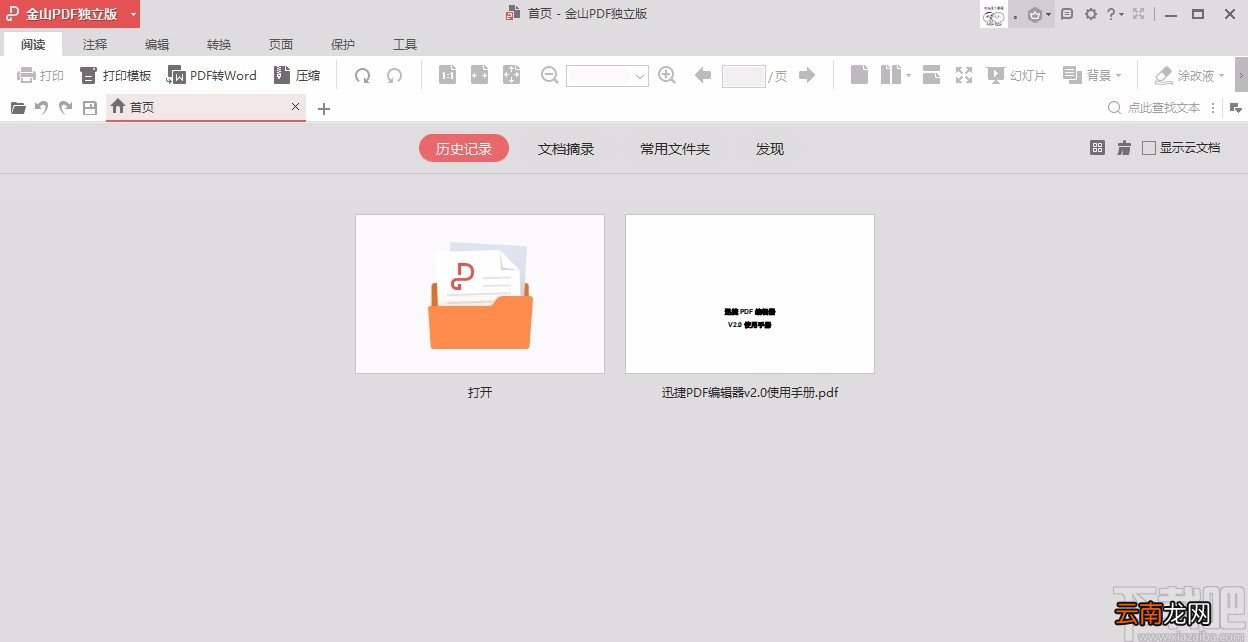Click the undo arrow in quick bar
This screenshot has height=642, width=1248.
pyautogui.click(x=42, y=108)
